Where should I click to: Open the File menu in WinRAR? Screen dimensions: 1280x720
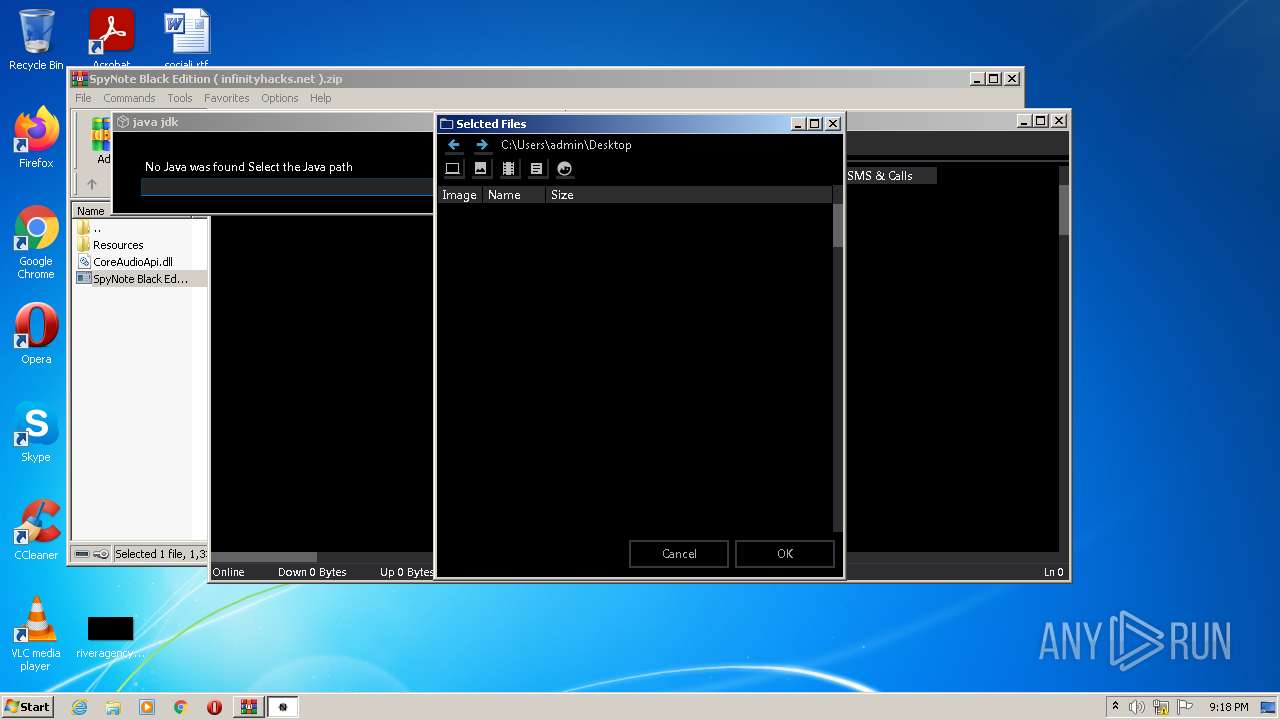tap(83, 98)
